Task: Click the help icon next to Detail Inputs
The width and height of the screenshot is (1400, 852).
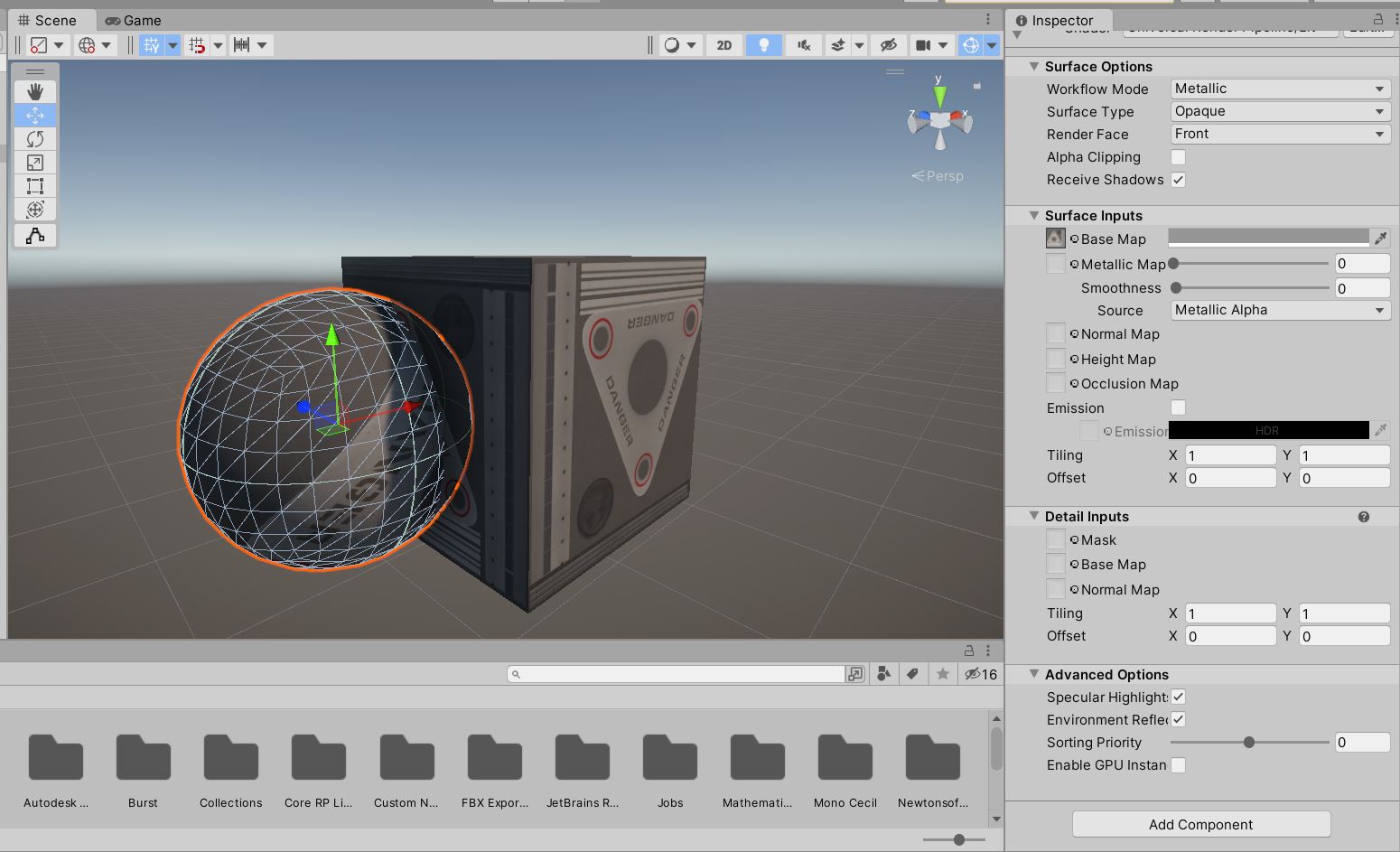Action: coord(1364,516)
